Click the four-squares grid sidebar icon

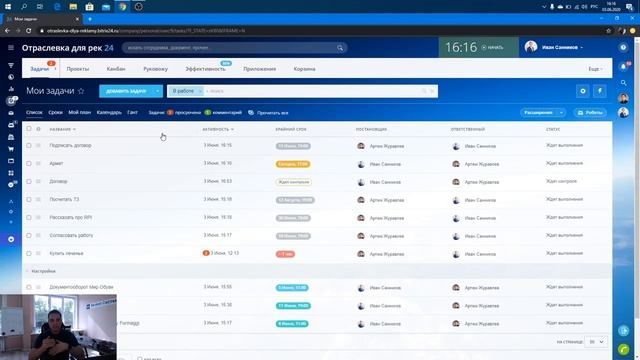[11, 173]
